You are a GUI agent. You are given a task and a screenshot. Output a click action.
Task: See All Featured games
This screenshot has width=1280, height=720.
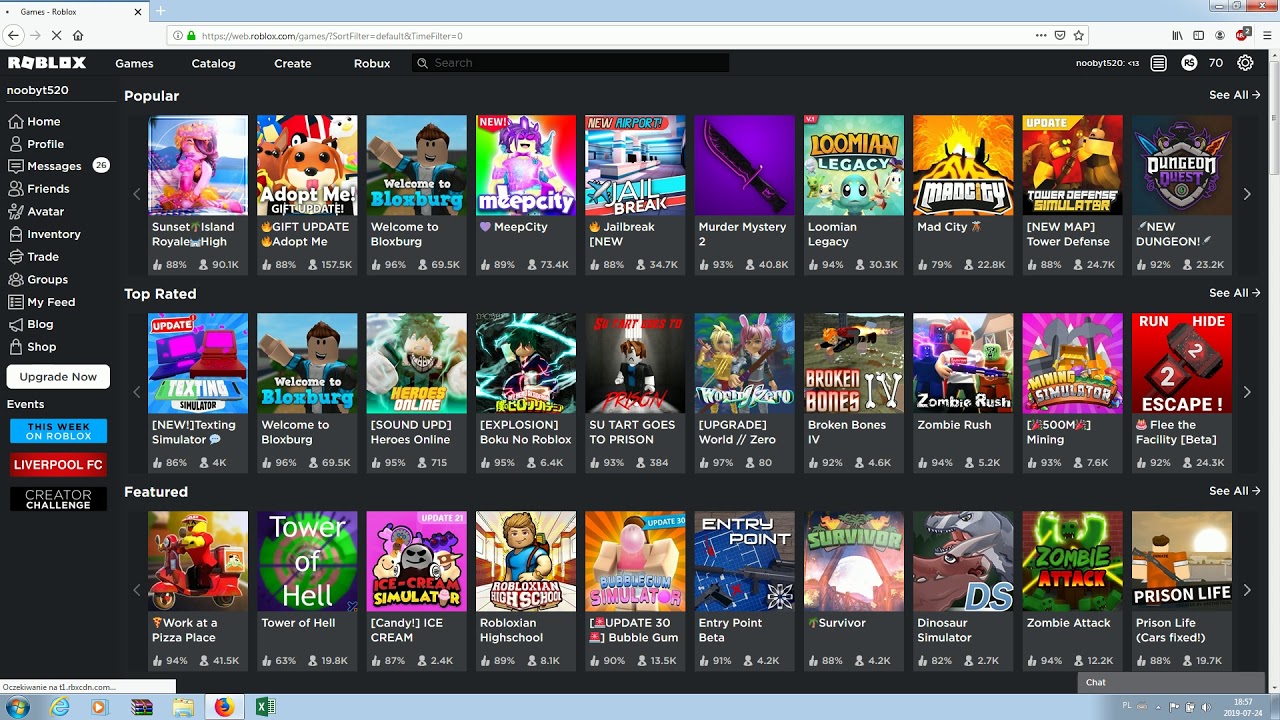1235,491
